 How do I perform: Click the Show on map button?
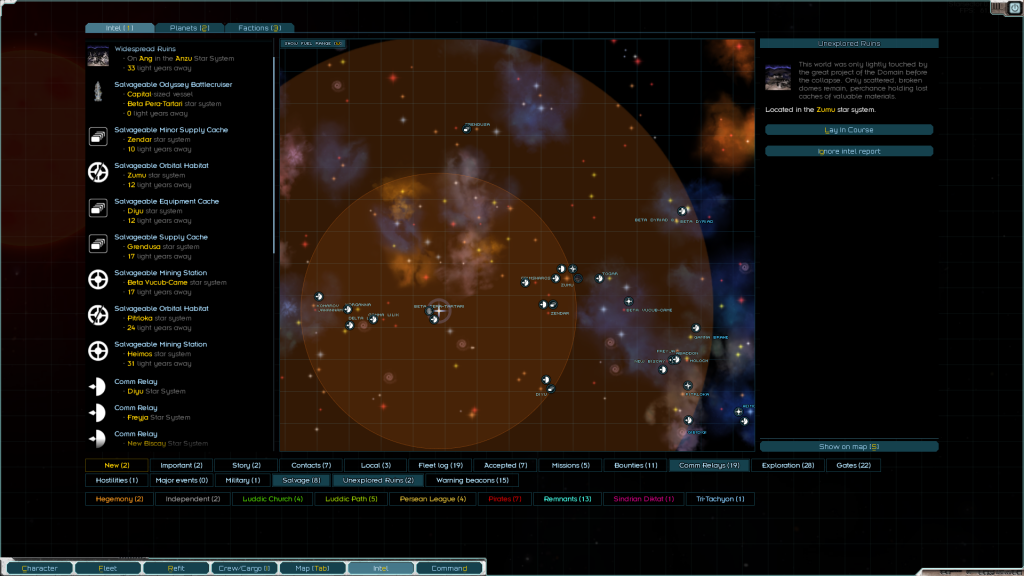848,446
